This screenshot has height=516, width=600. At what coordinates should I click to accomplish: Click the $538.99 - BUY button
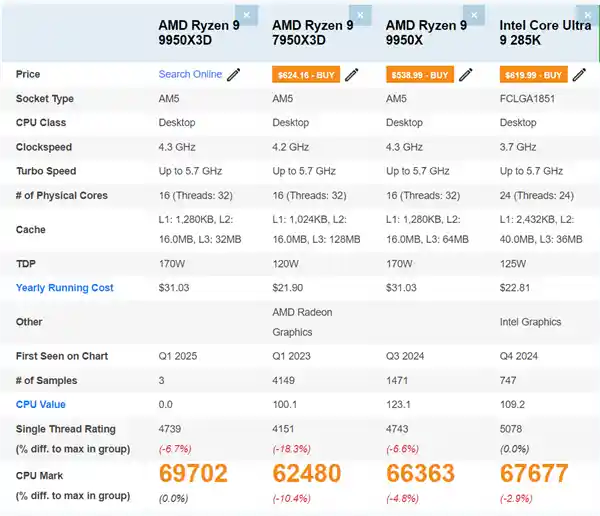(x=420, y=75)
